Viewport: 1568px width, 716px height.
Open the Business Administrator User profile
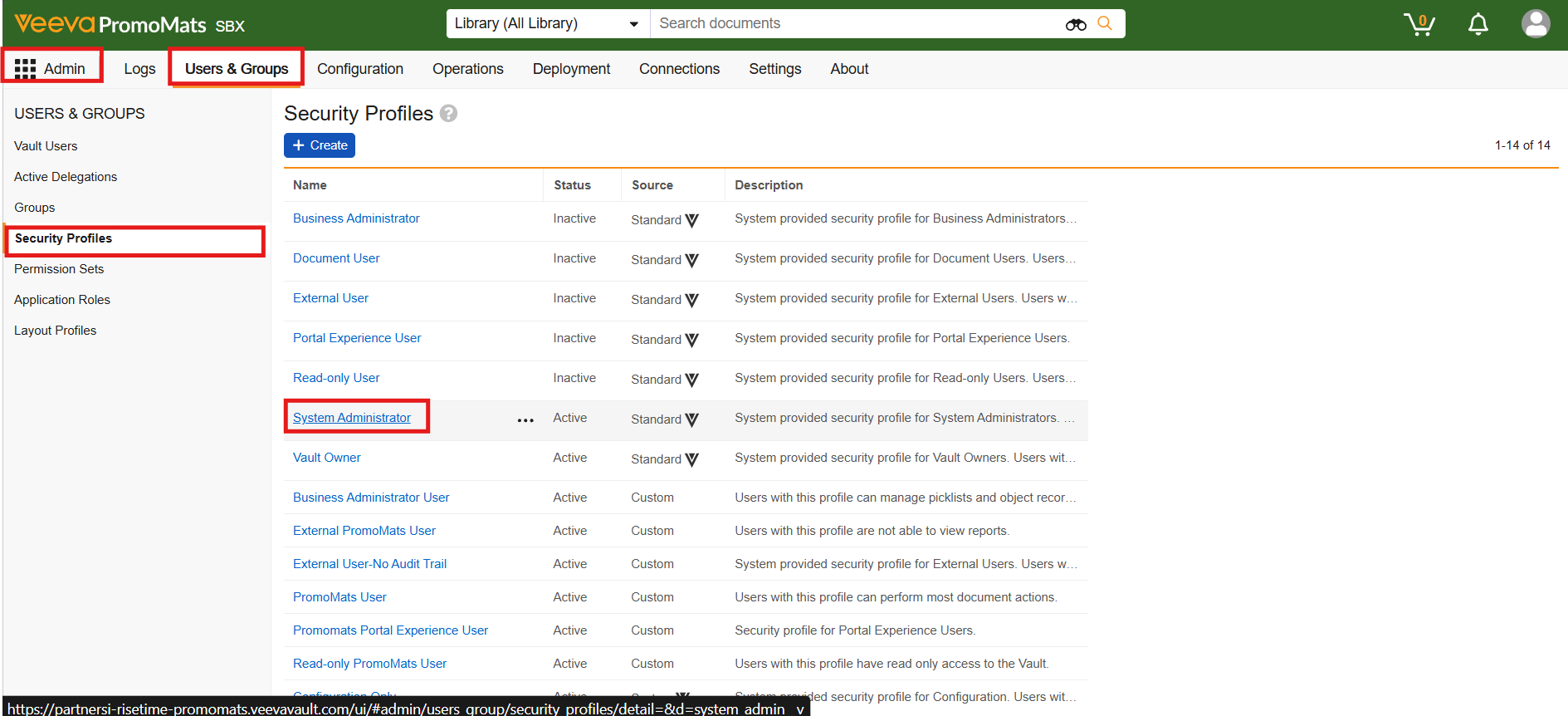(x=371, y=498)
